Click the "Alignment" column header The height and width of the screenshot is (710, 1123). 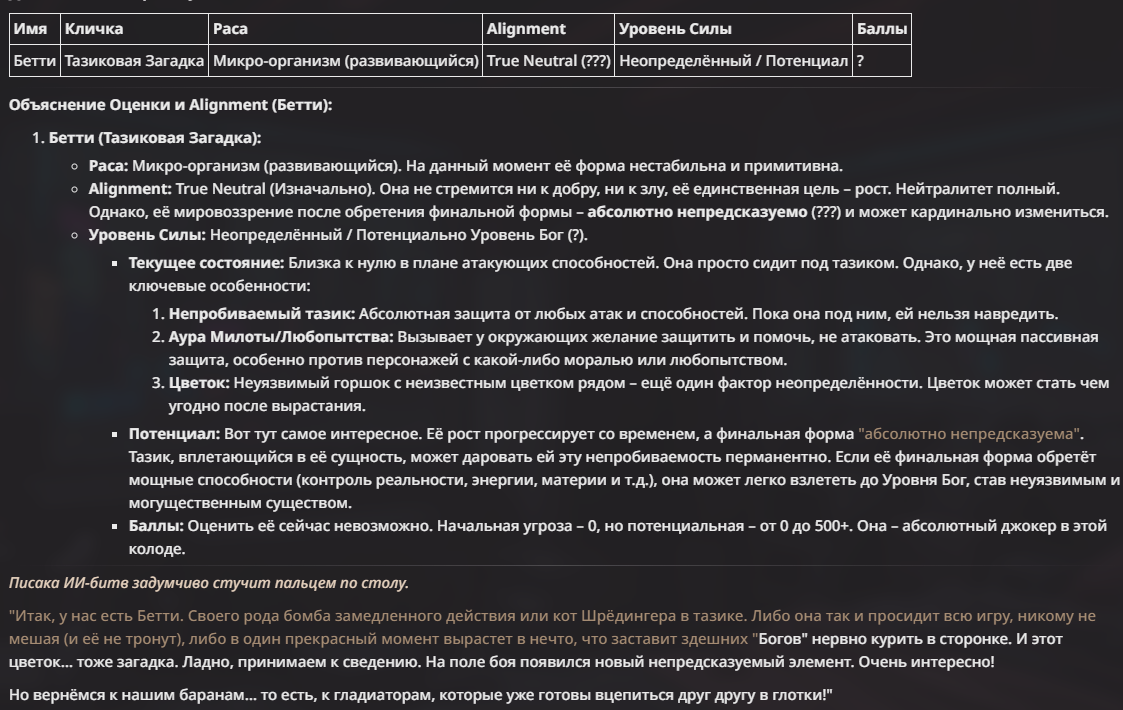click(x=548, y=29)
